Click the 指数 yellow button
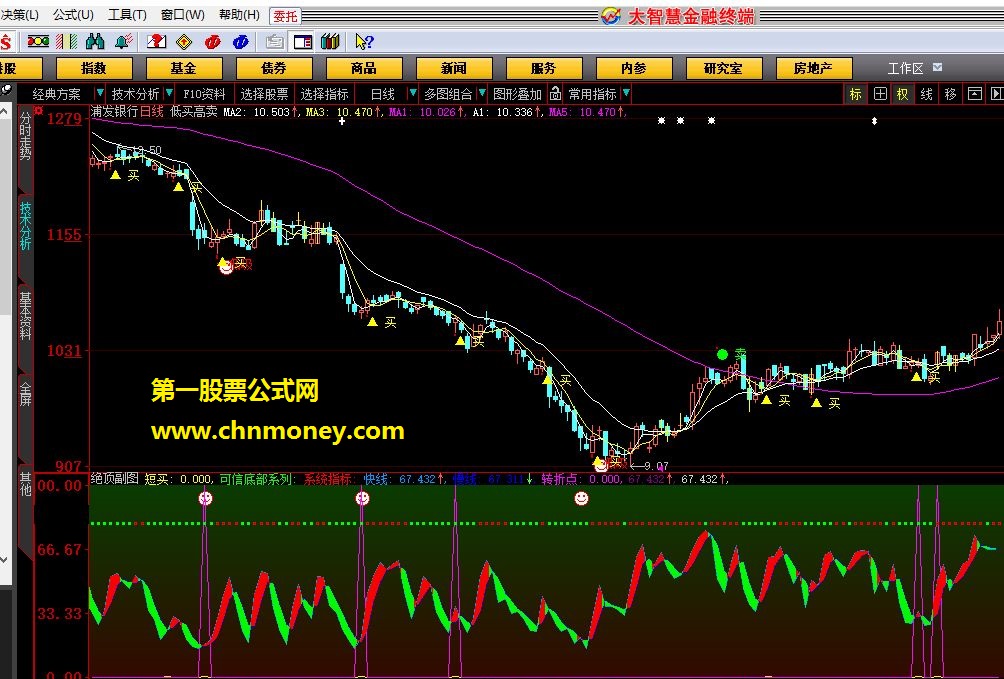Image resolution: width=1004 pixels, height=679 pixels. point(94,69)
